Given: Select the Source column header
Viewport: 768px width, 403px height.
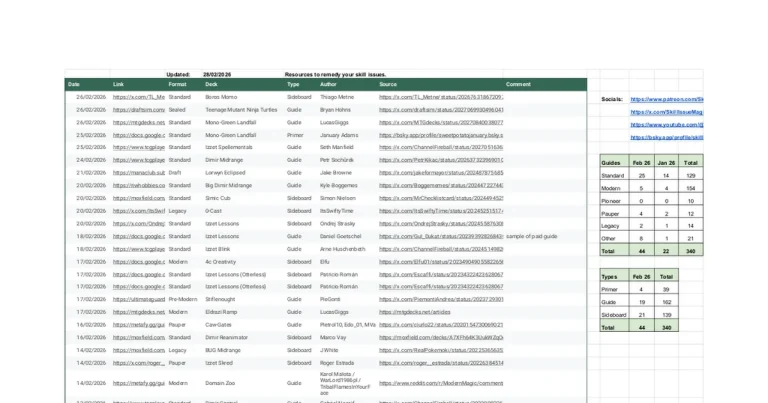Looking at the screenshot, I should 388,84.
